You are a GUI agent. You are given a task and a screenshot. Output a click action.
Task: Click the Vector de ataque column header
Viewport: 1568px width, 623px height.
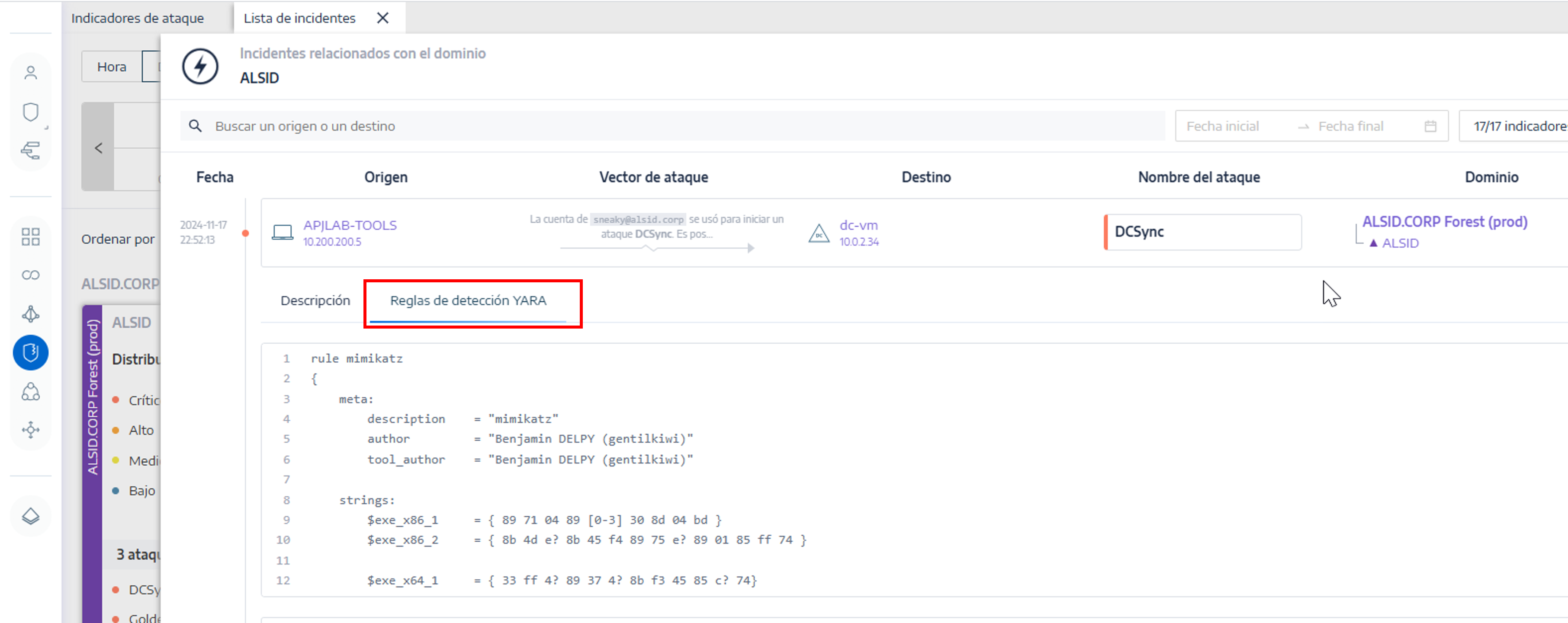click(x=654, y=177)
